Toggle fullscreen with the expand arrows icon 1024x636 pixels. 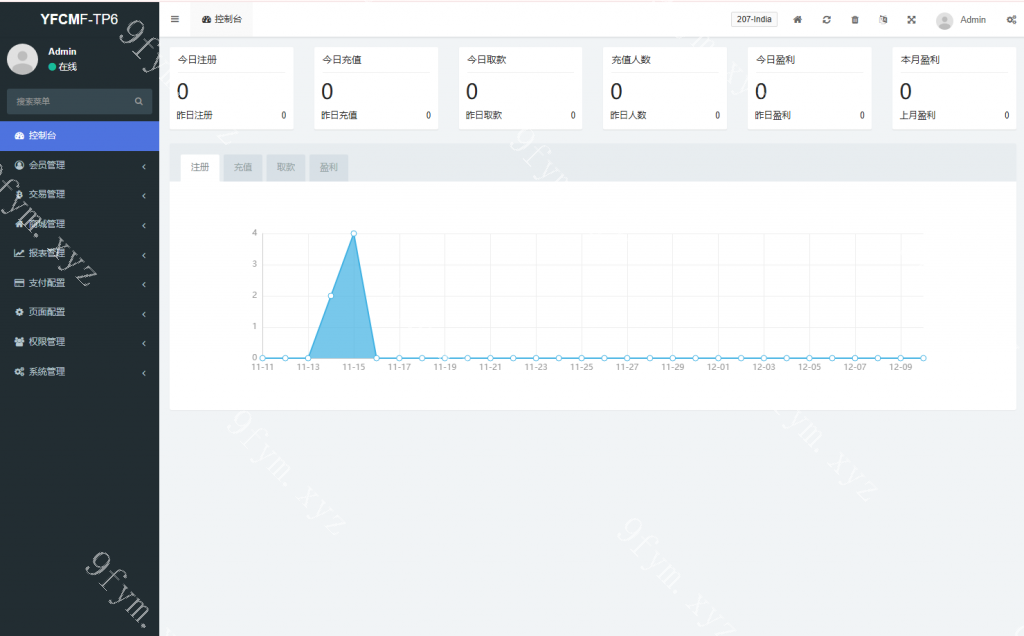click(x=912, y=20)
